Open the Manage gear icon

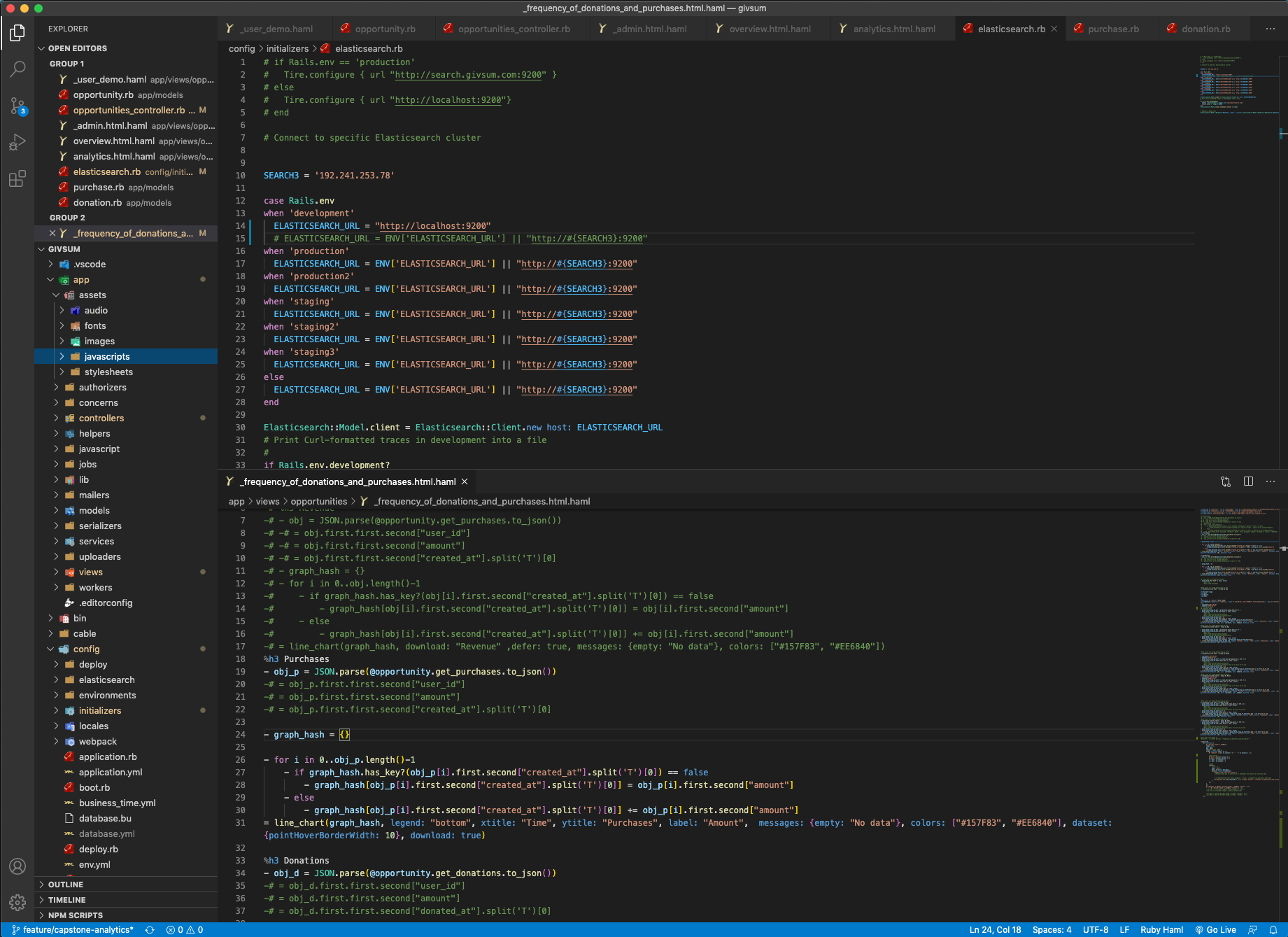tap(17, 903)
